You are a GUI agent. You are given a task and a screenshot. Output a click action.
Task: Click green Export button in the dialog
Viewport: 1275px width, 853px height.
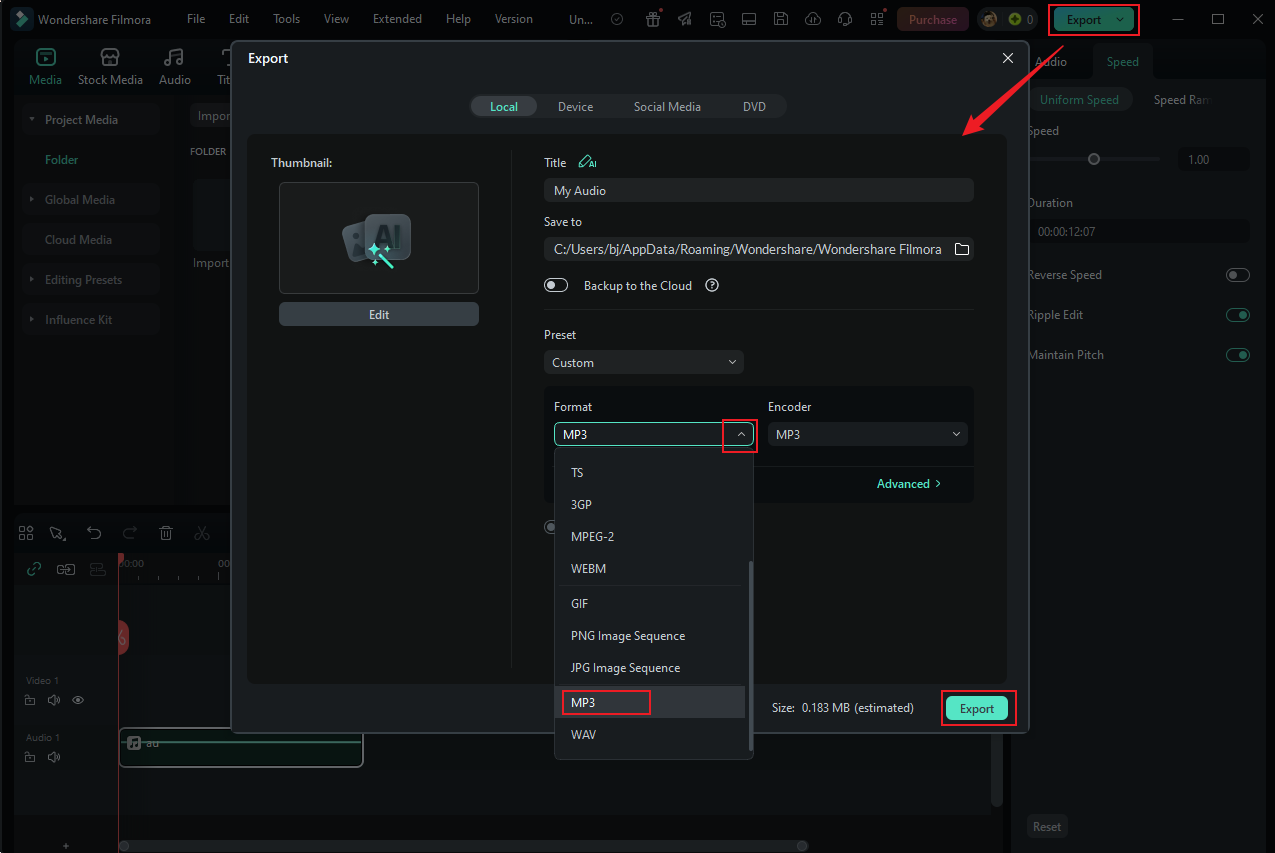tap(977, 708)
